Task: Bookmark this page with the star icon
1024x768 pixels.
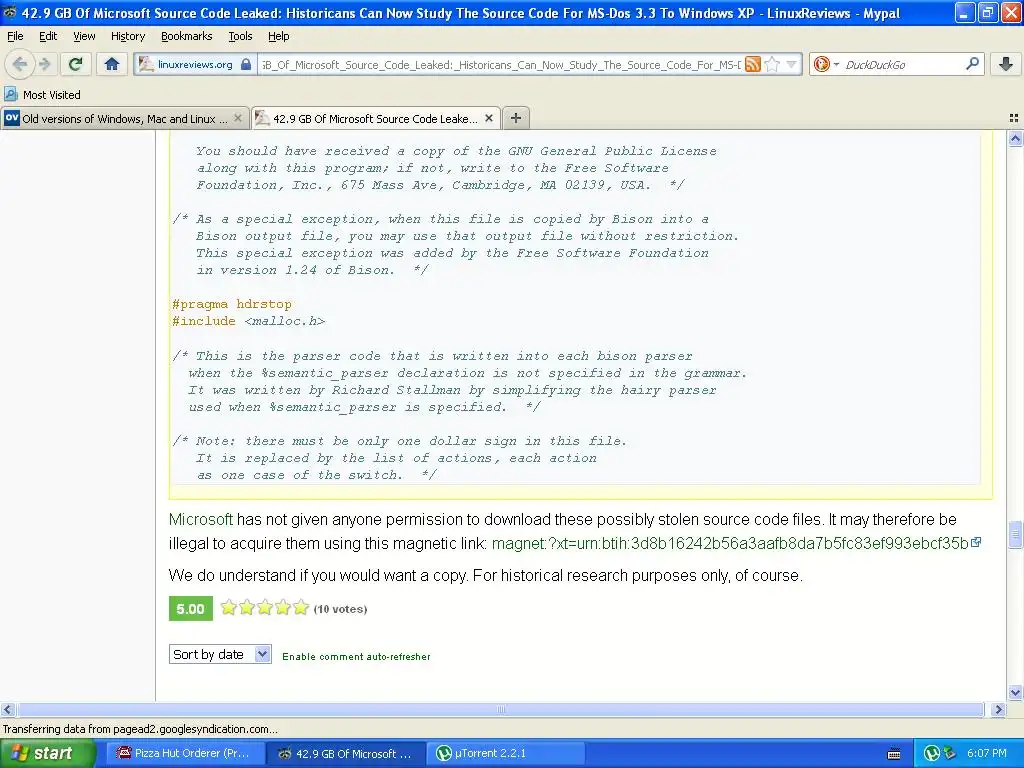Action: point(773,64)
